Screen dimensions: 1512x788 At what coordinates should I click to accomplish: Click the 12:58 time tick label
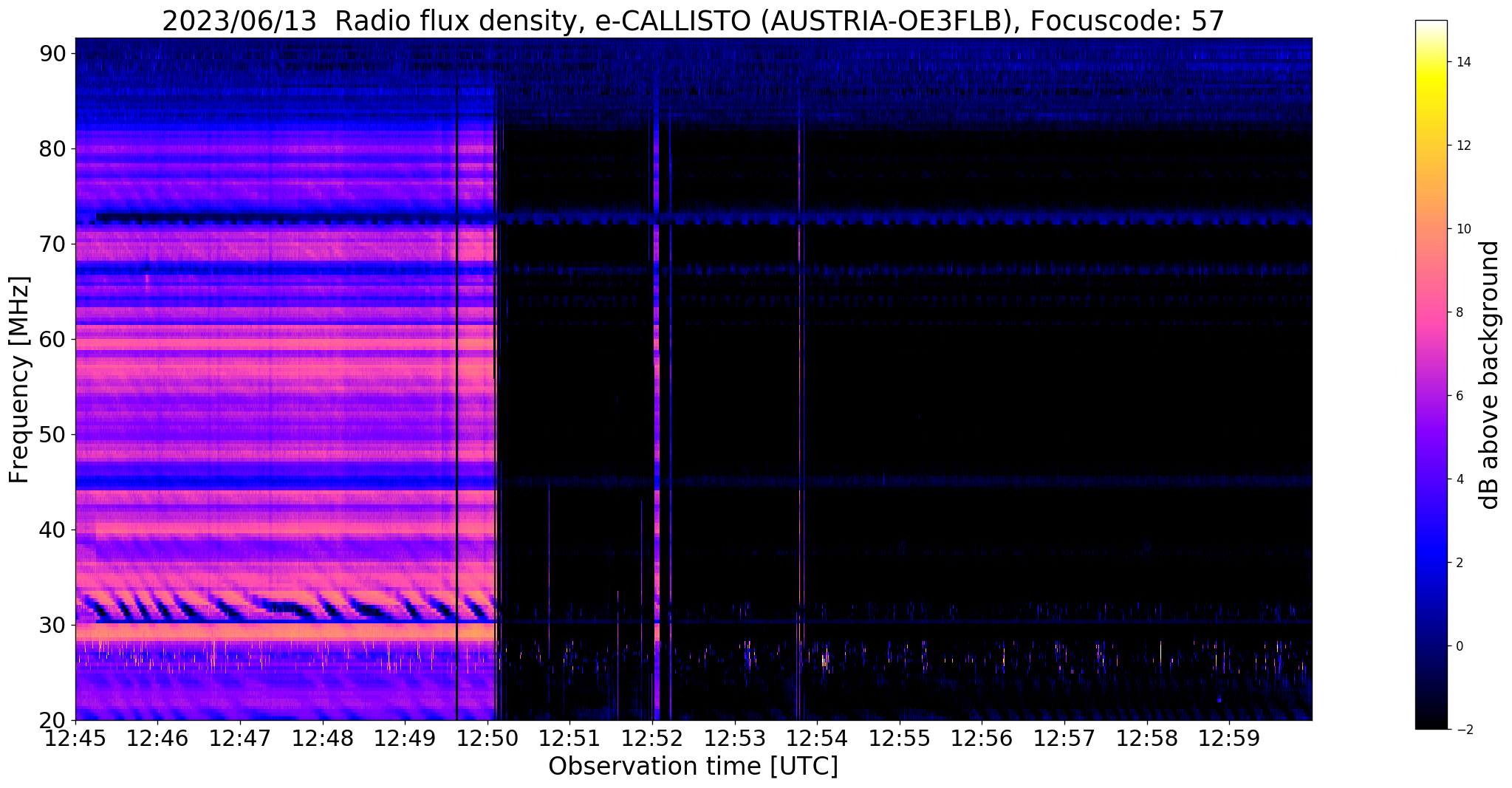[x=1147, y=738]
